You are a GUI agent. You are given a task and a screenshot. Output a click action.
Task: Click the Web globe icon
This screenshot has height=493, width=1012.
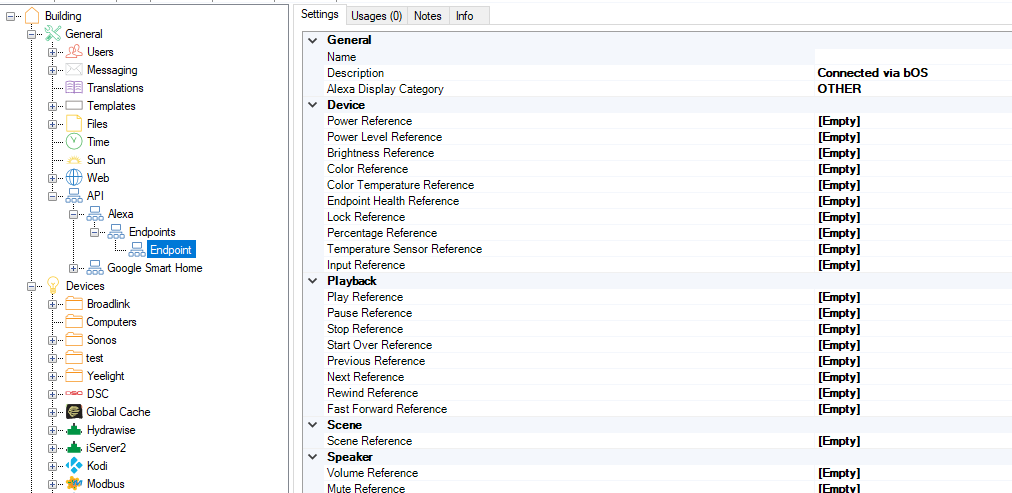[x=74, y=178]
